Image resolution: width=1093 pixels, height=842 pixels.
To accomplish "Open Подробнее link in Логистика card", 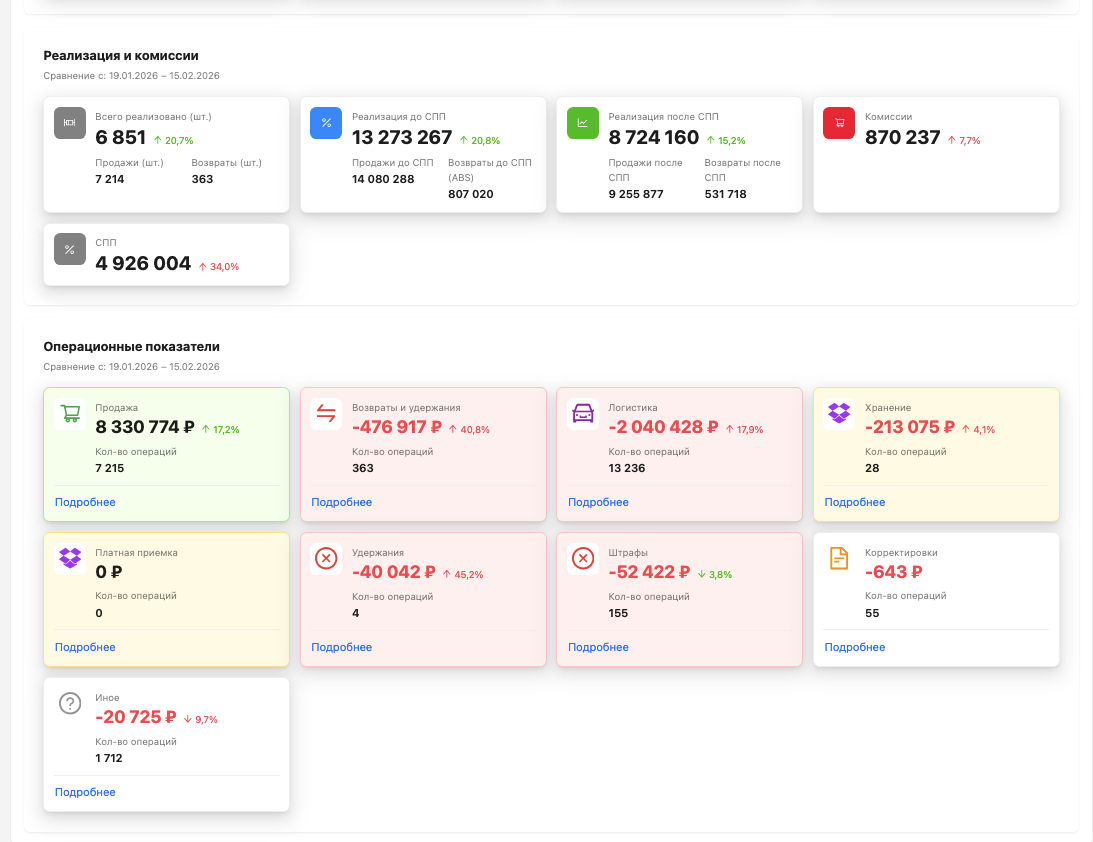I will click(598, 502).
